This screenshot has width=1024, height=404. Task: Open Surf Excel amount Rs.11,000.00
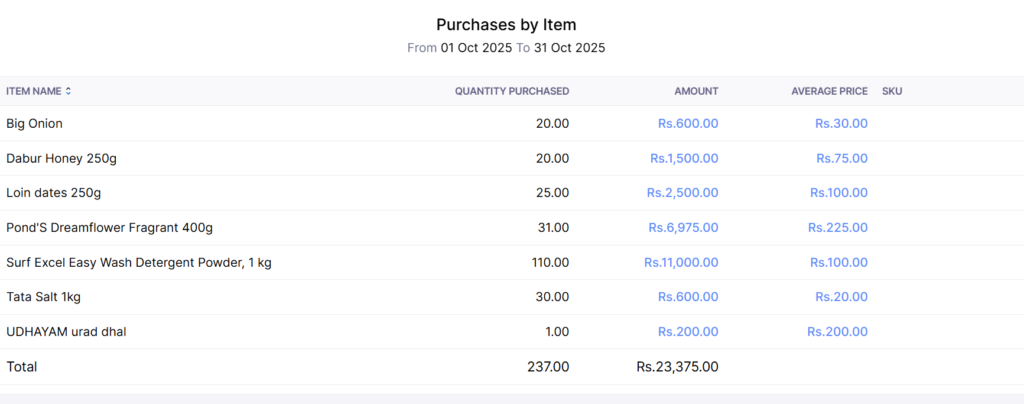pos(680,263)
